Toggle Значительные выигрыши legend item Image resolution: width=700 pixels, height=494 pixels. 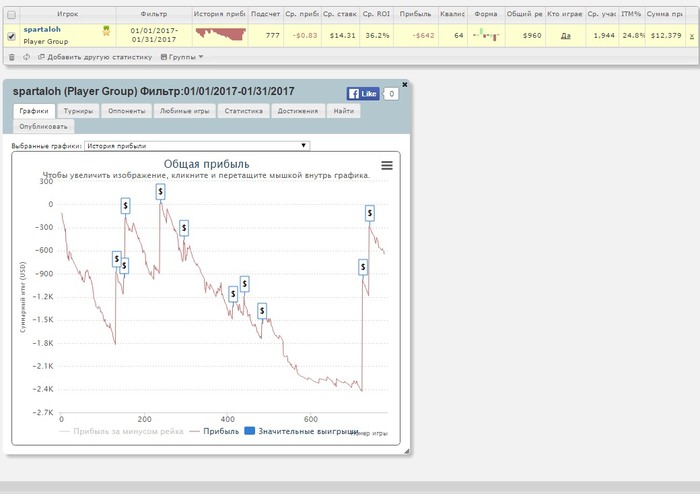302,432
